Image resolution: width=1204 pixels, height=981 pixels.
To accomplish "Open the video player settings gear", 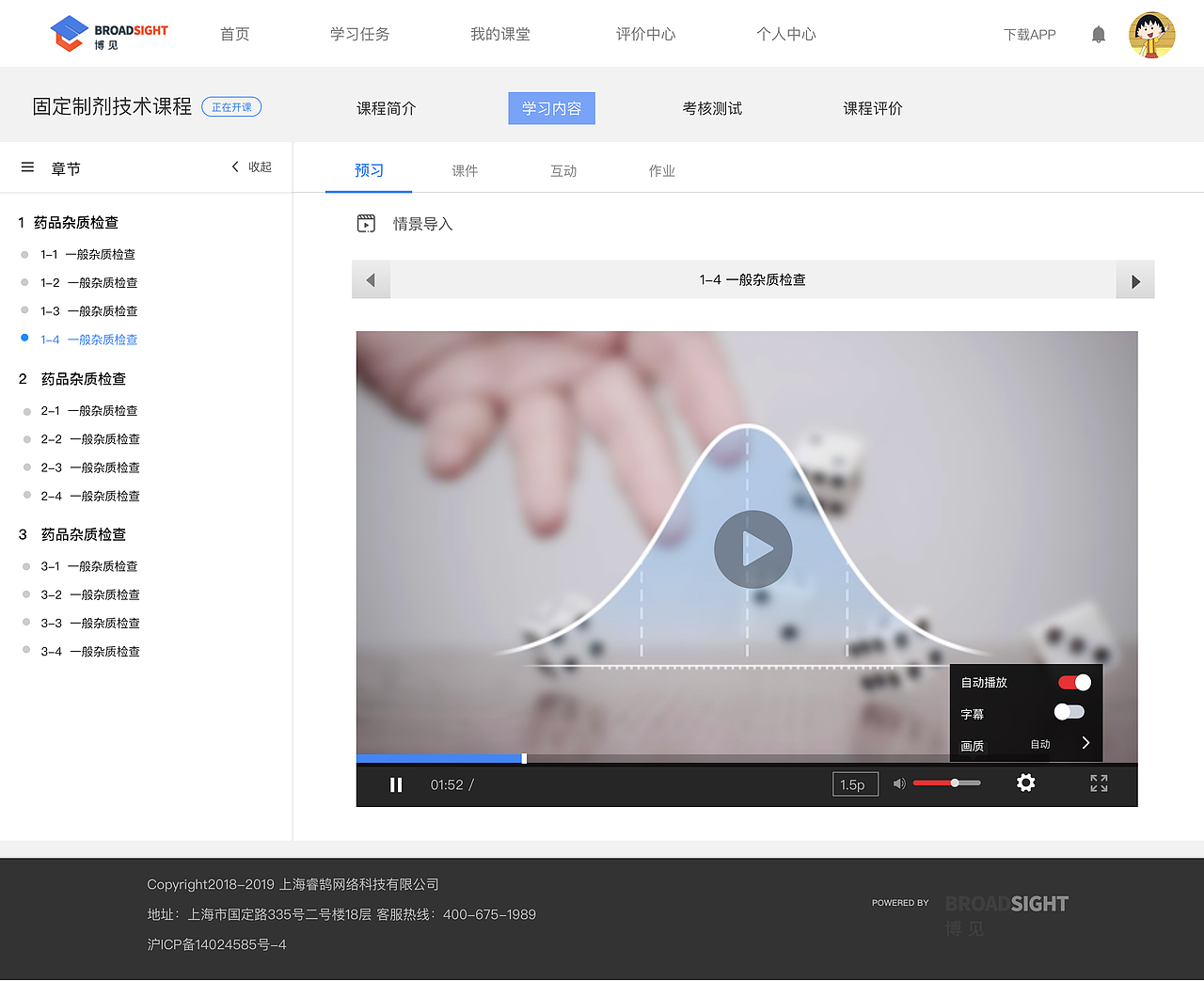I will click(1025, 783).
